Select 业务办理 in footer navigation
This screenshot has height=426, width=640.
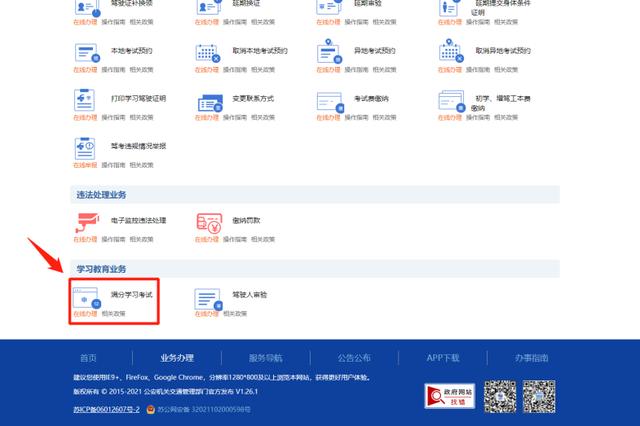point(177,358)
